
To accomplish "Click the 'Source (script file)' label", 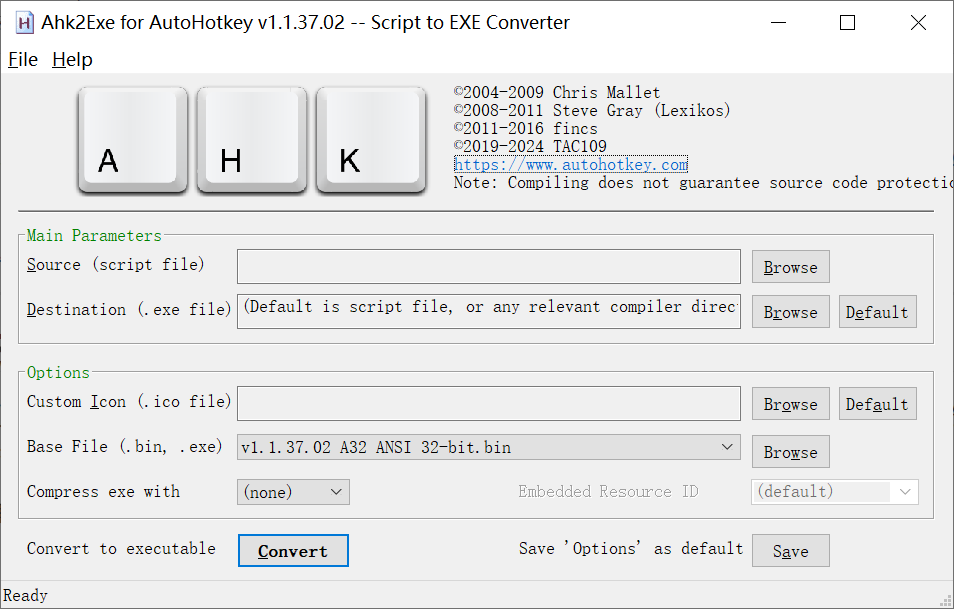I will (116, 265).
